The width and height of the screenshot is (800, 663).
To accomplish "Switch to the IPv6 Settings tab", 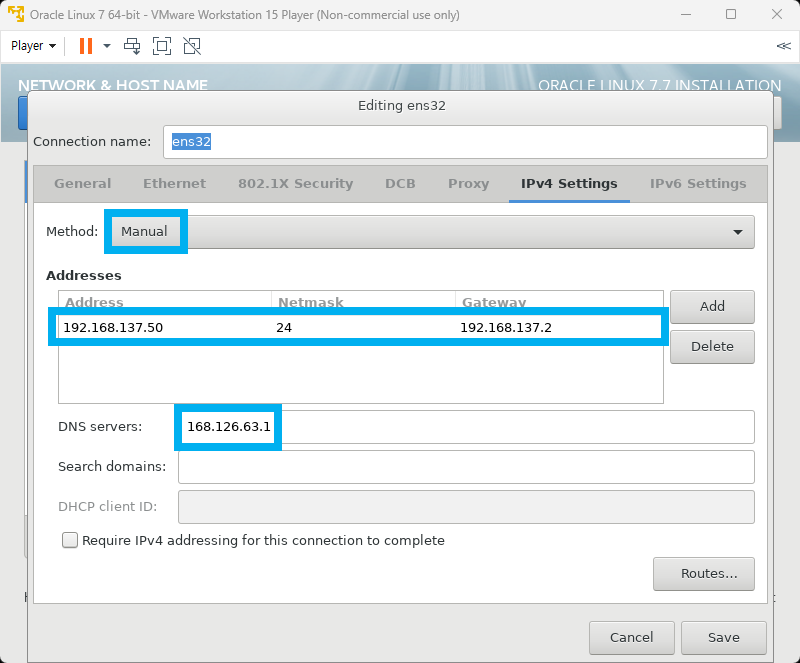I will pyautogui.click(x=698, y=184).
